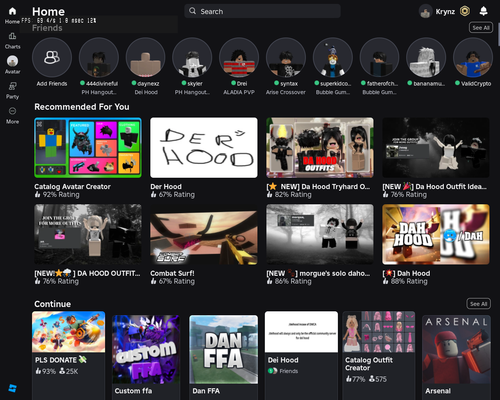Click 'PH Hangout' under 444divineful
The image size is (500, 400).
click(99, 92)
